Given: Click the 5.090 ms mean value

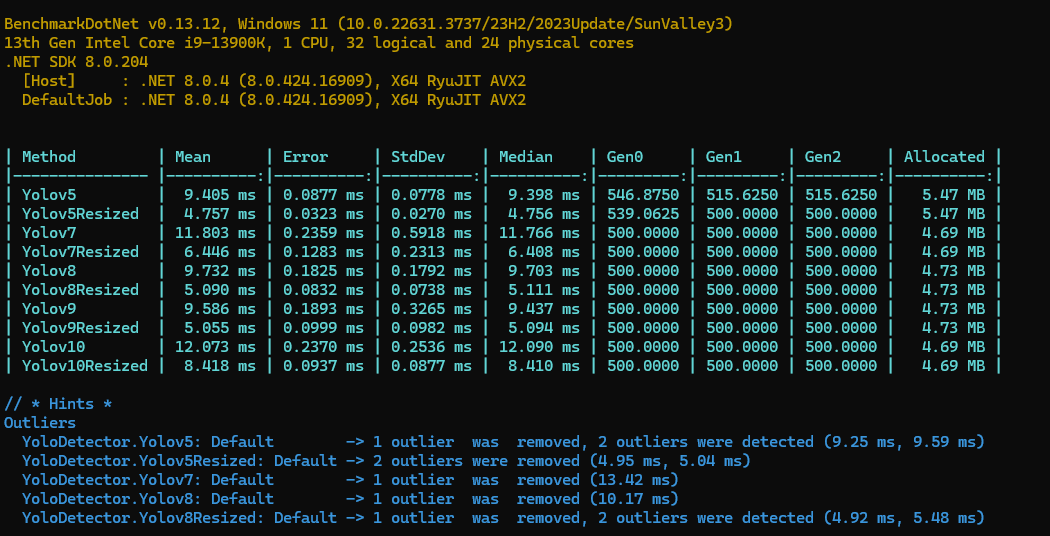Looking at the screenshot, I should click(220, 290).
